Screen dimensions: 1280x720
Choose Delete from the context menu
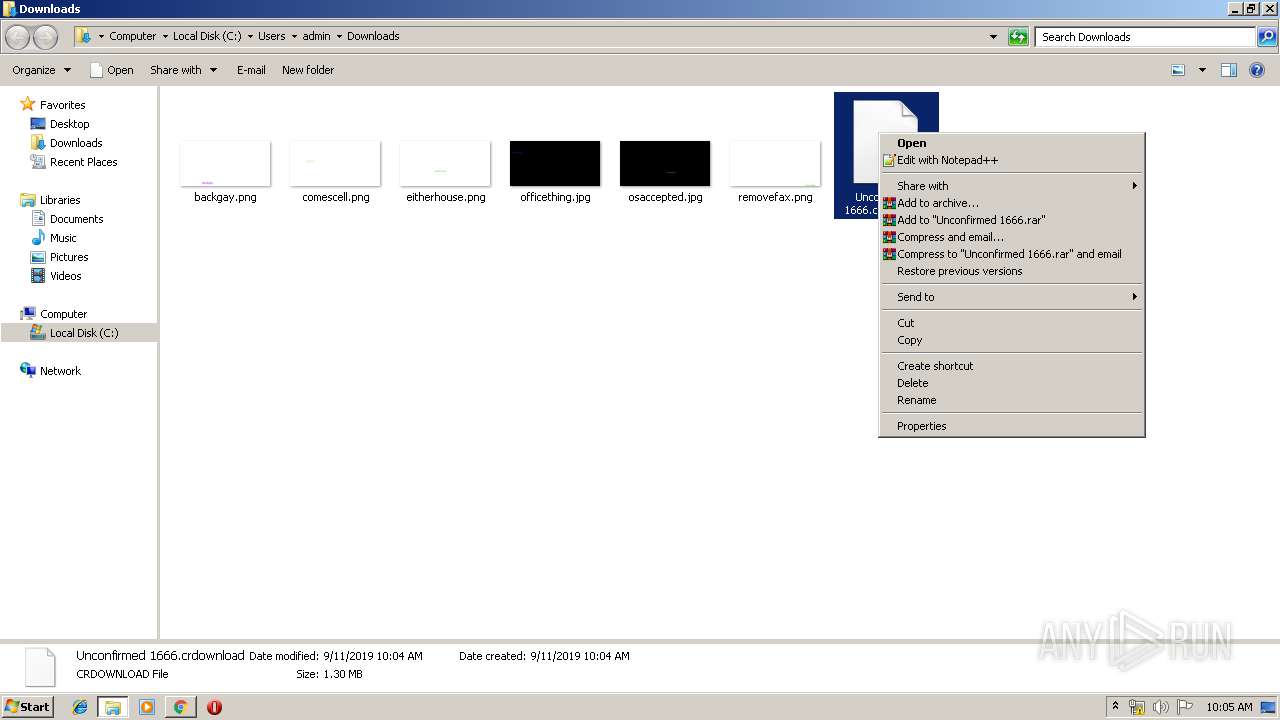pyautogui.click(x=1011, y=383)
